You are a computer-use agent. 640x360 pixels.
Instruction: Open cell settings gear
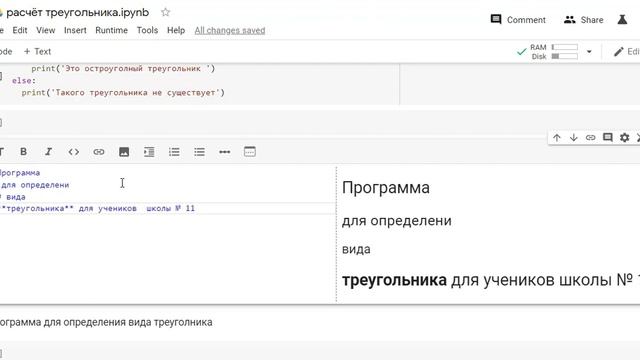click(x=624, y=138)
